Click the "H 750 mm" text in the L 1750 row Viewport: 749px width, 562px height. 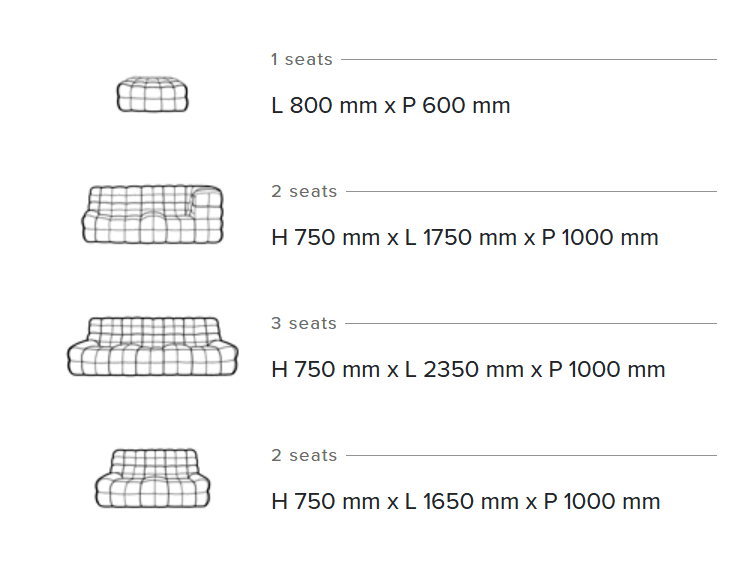pyautogui.click(x=325, y=238)
